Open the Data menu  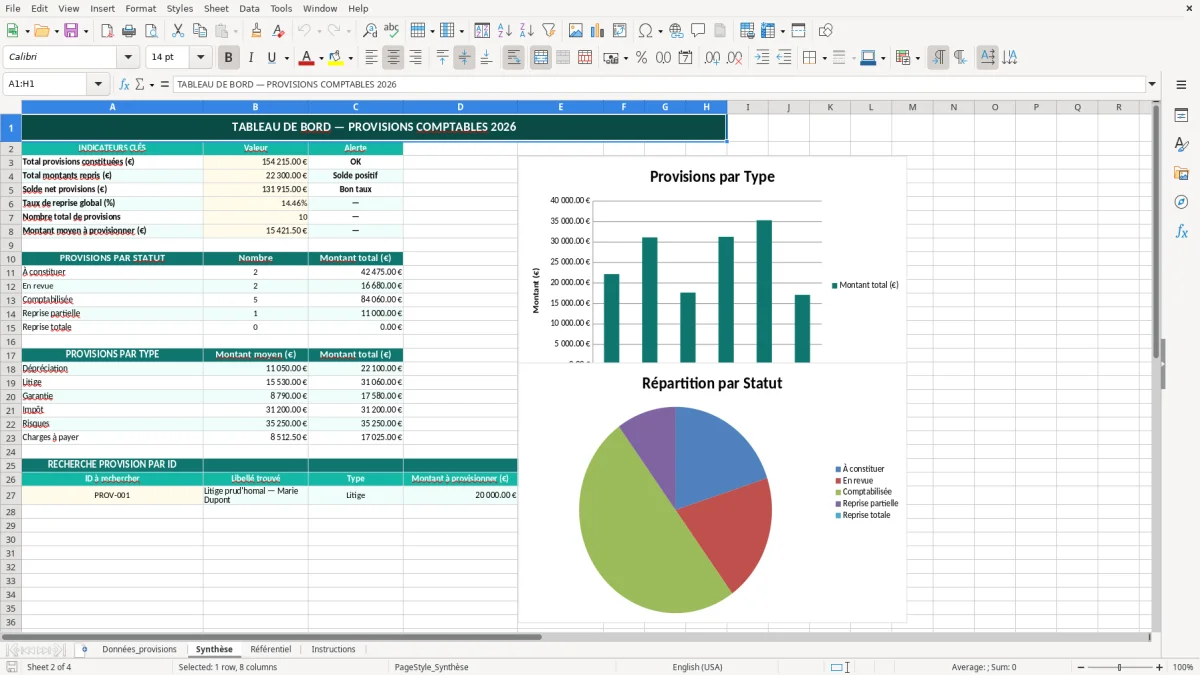pos(249,8)
